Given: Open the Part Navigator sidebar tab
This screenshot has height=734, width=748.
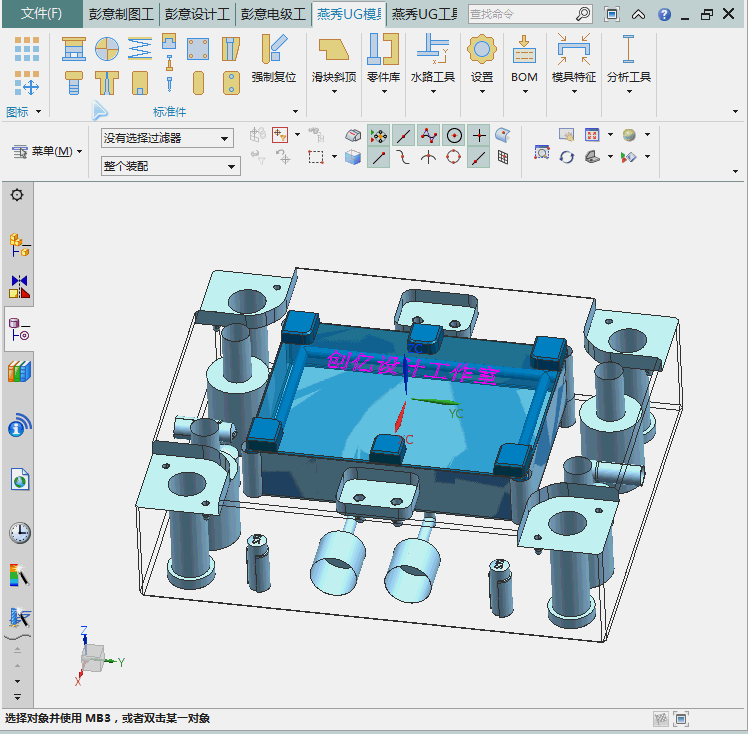Looking at the screenshot, I should coord(19,329).
